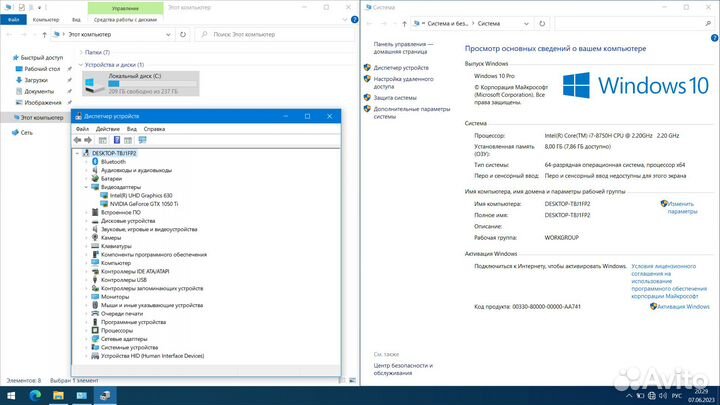Image resolution: width=720 pixels, height=405 pixels.
Task: Click the Device Manager taskbar icon
Action: pos(105,395)
